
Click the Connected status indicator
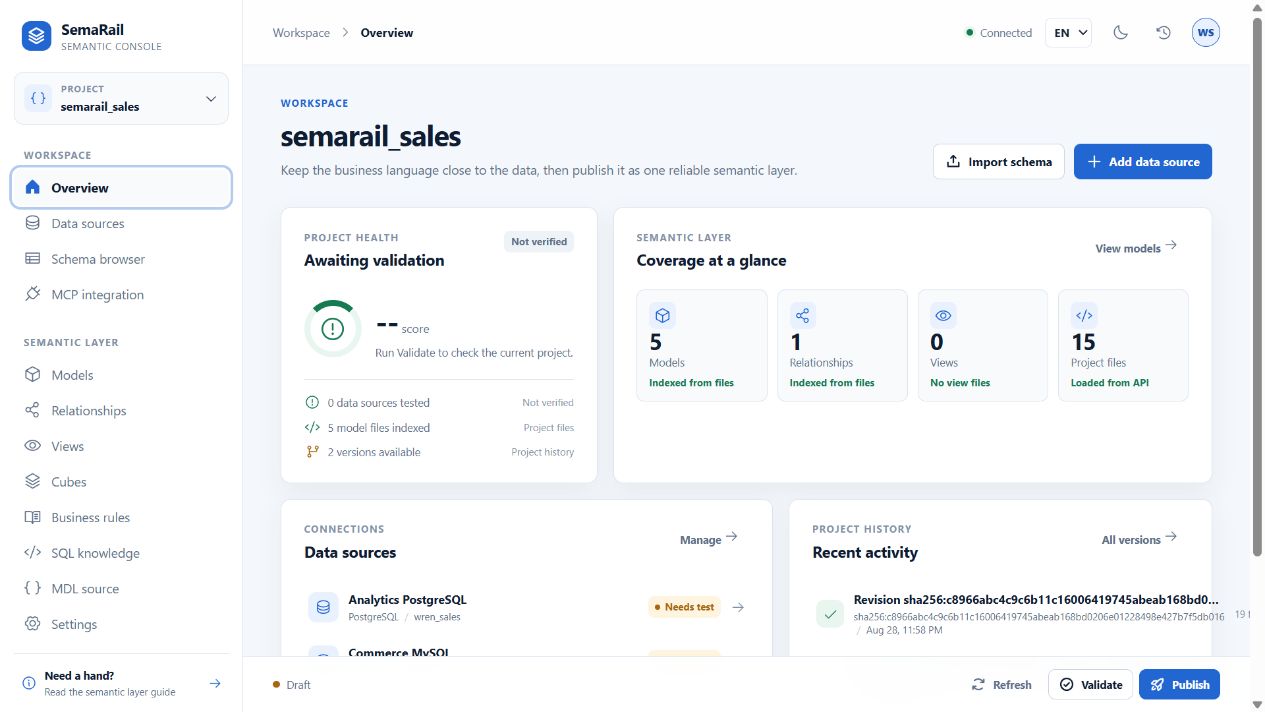click(x=999, y=33)
